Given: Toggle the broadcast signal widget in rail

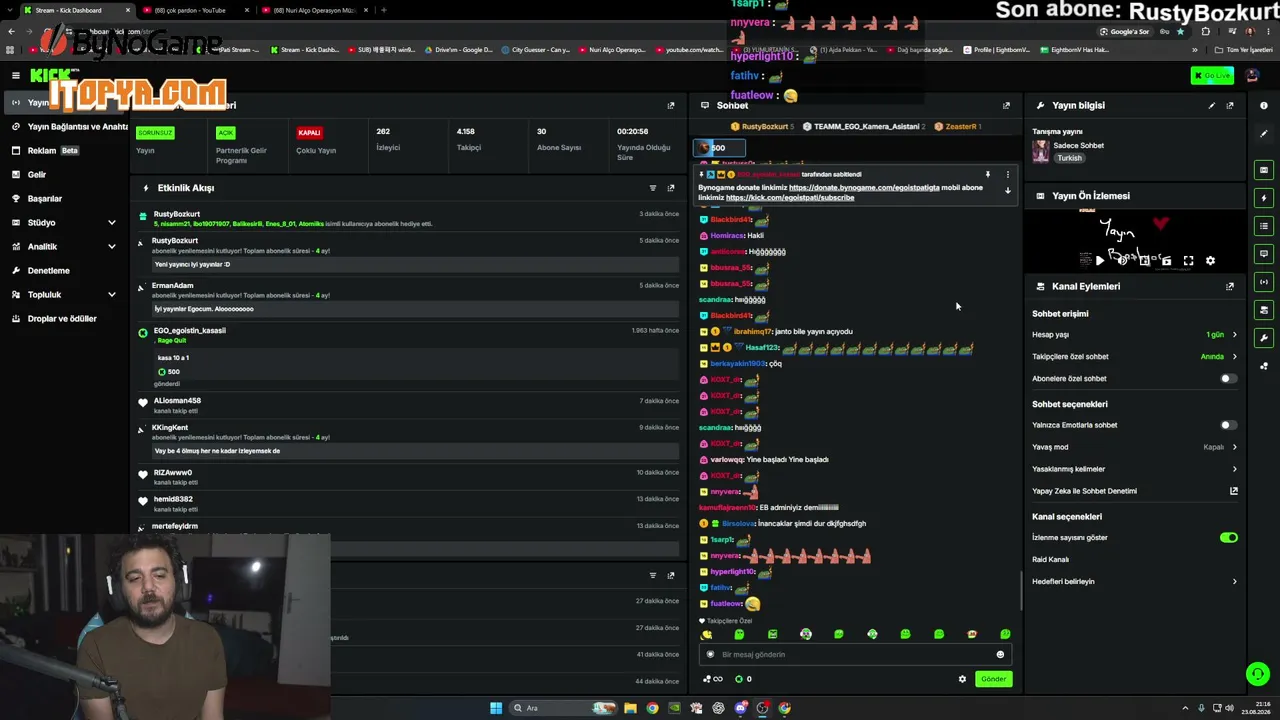Looking at the screenshot, I should (1264, 282).
